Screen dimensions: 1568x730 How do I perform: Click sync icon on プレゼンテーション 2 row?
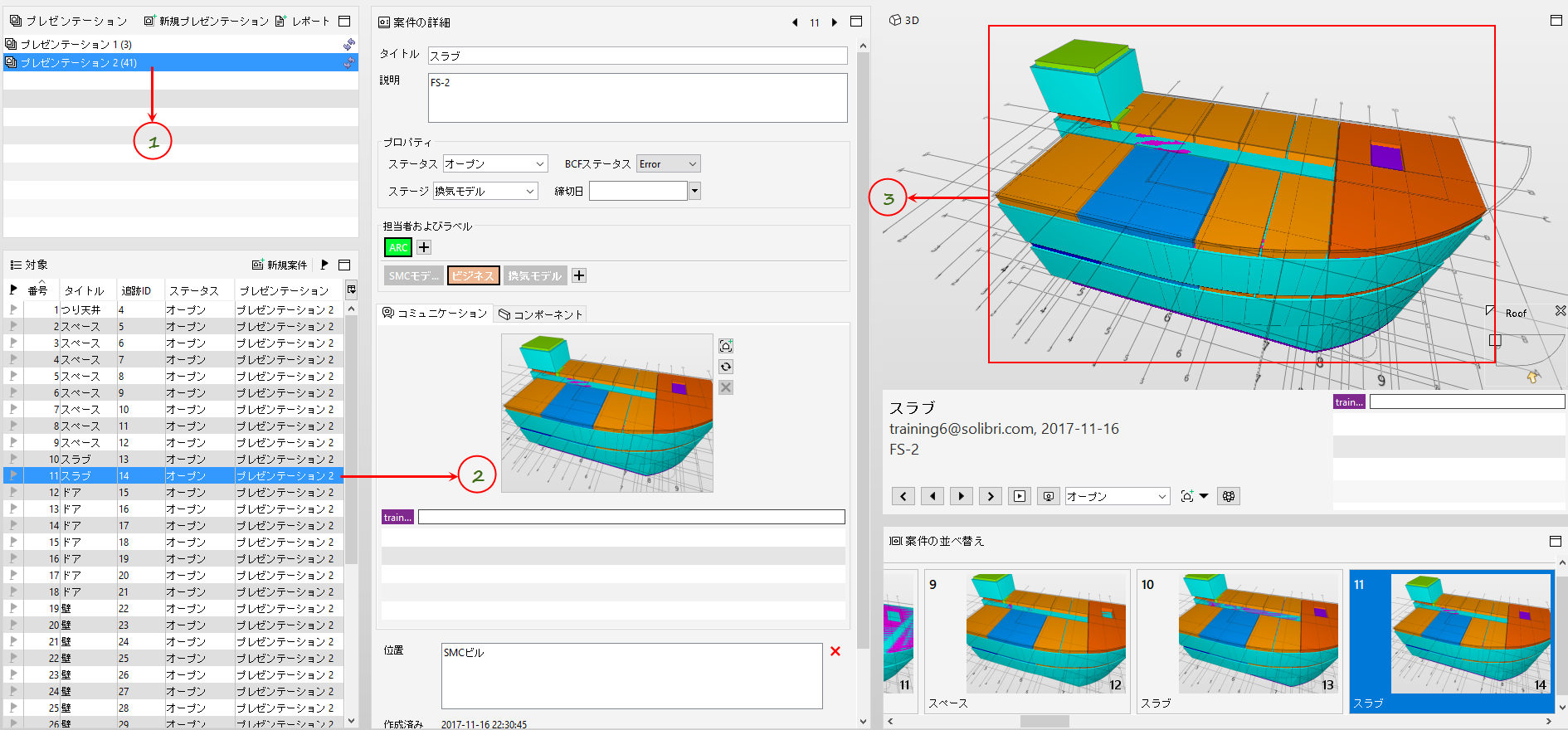tap(349, 62)
